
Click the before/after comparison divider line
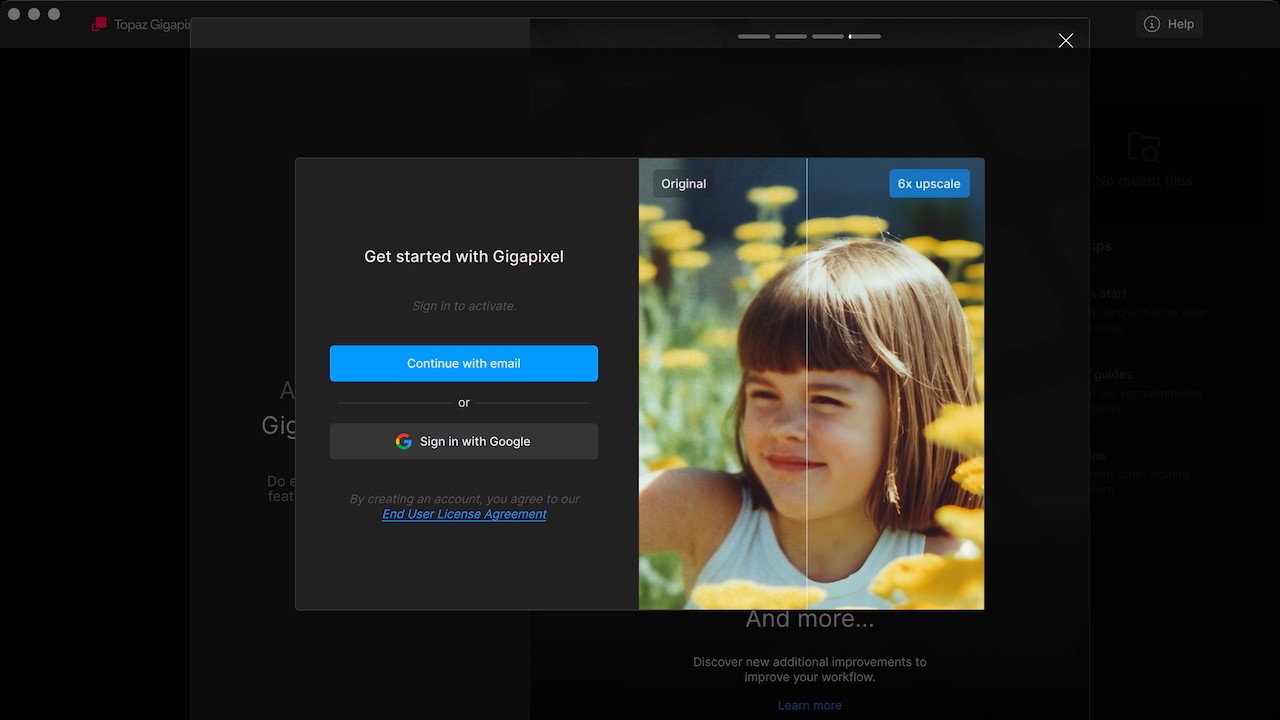[807, 384]
